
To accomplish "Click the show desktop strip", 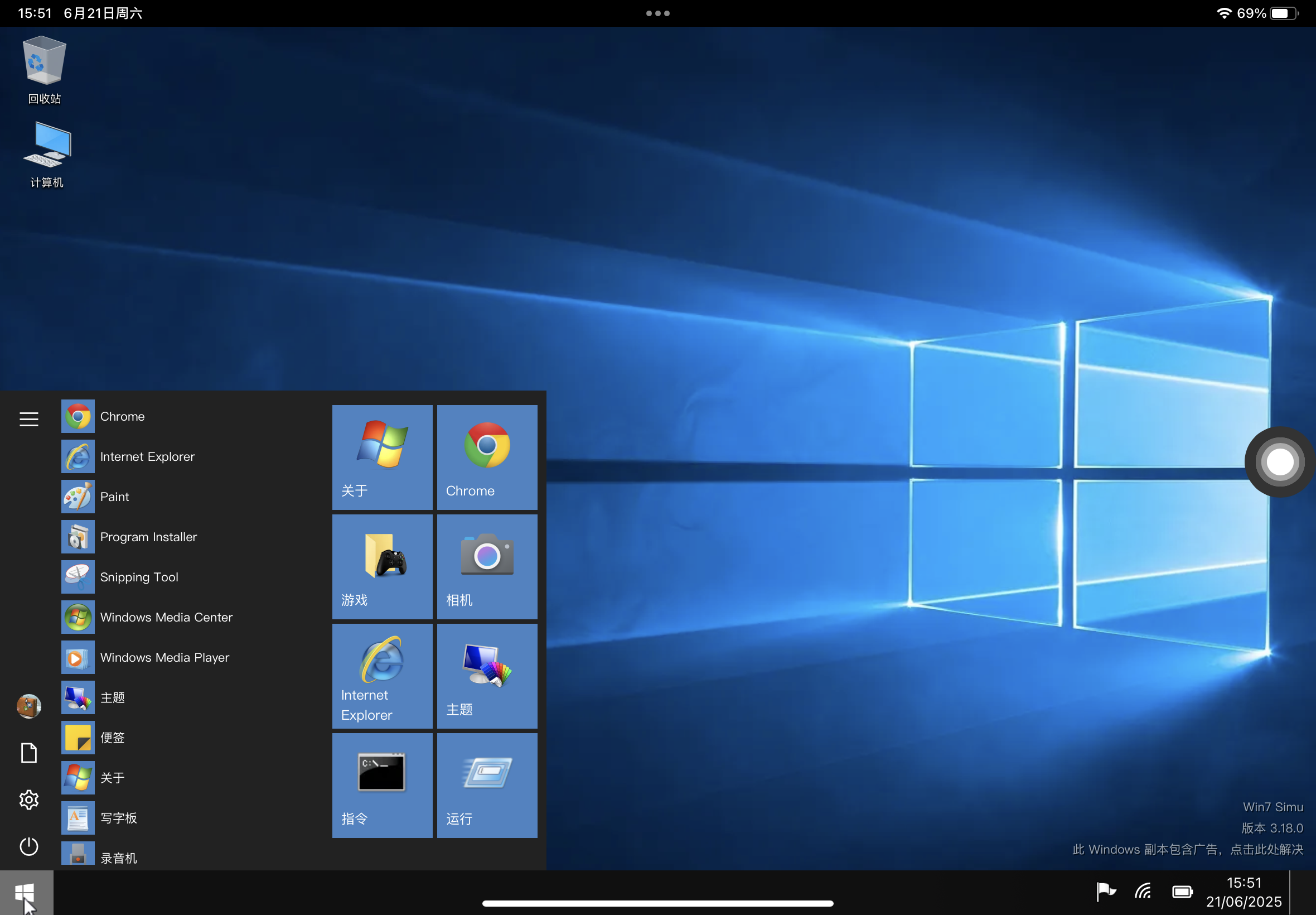I will pos(1303,893).
